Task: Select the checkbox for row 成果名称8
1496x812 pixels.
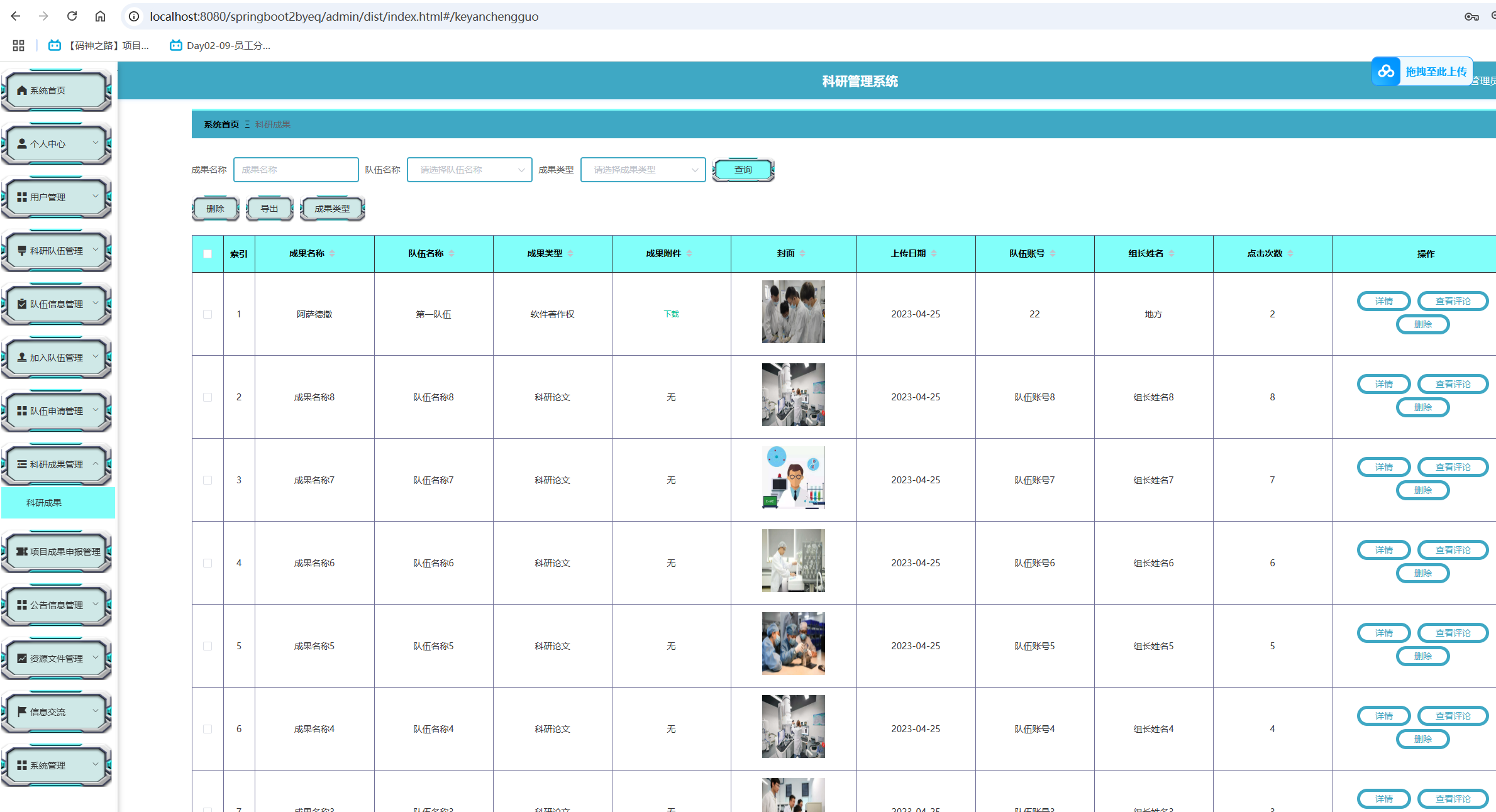Action: [x=208, y=397]
